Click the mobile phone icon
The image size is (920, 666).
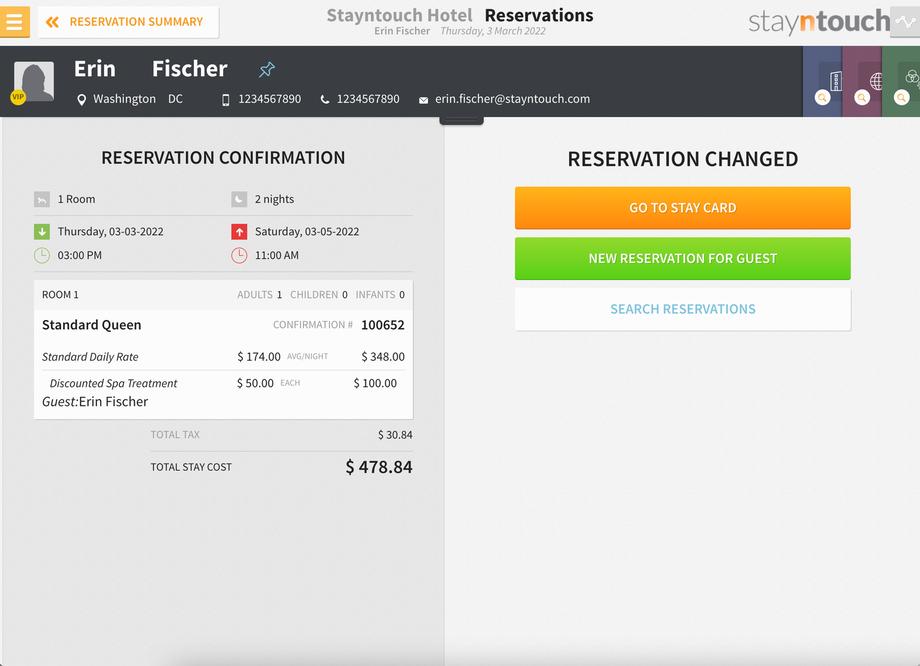coord(225,100)
